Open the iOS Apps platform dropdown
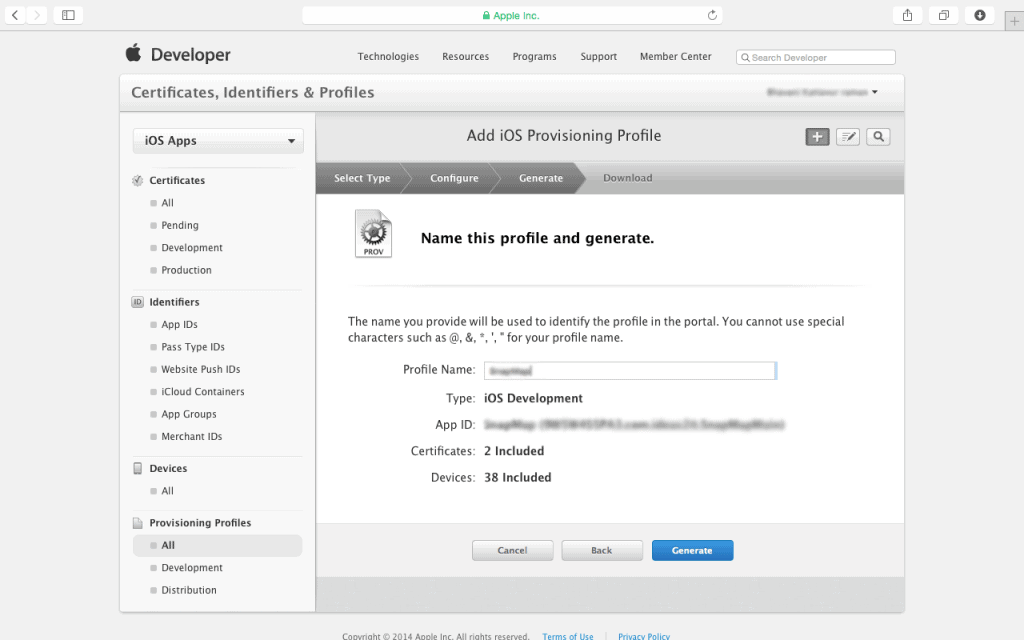 pos(218,141)
